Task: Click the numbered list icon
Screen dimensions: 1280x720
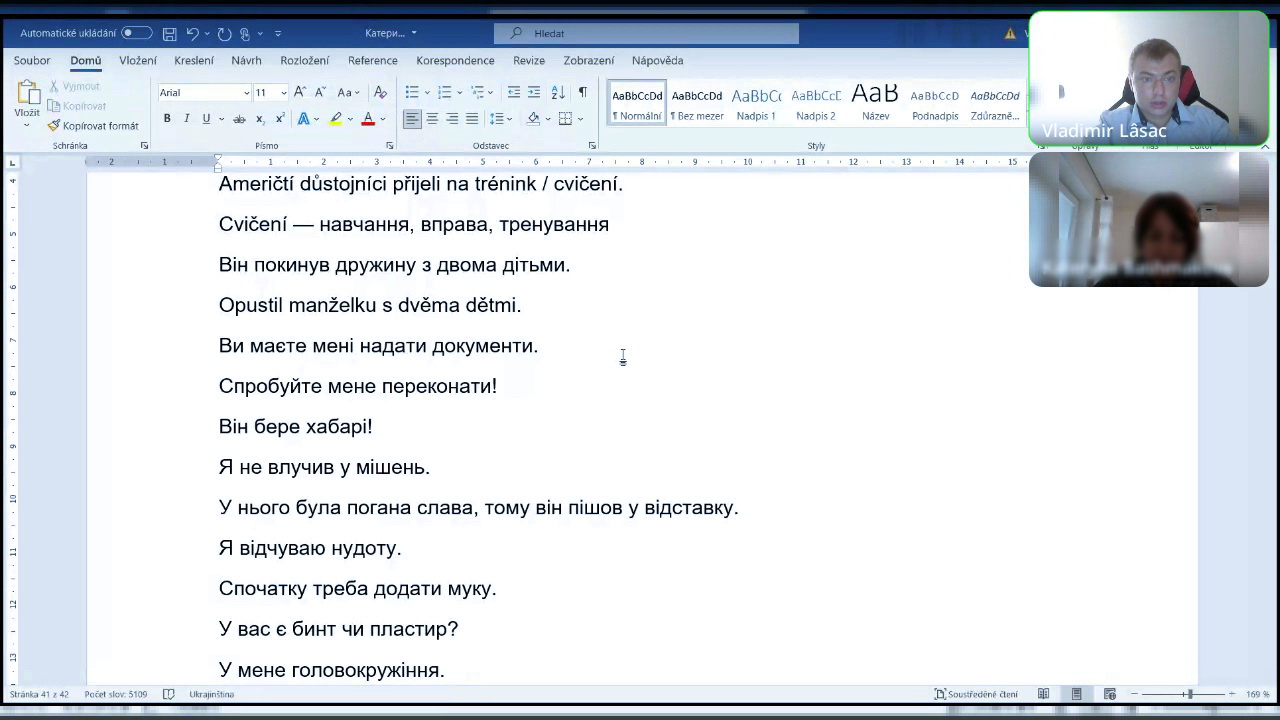Action: pyautogui.click(x=445, y=92)
